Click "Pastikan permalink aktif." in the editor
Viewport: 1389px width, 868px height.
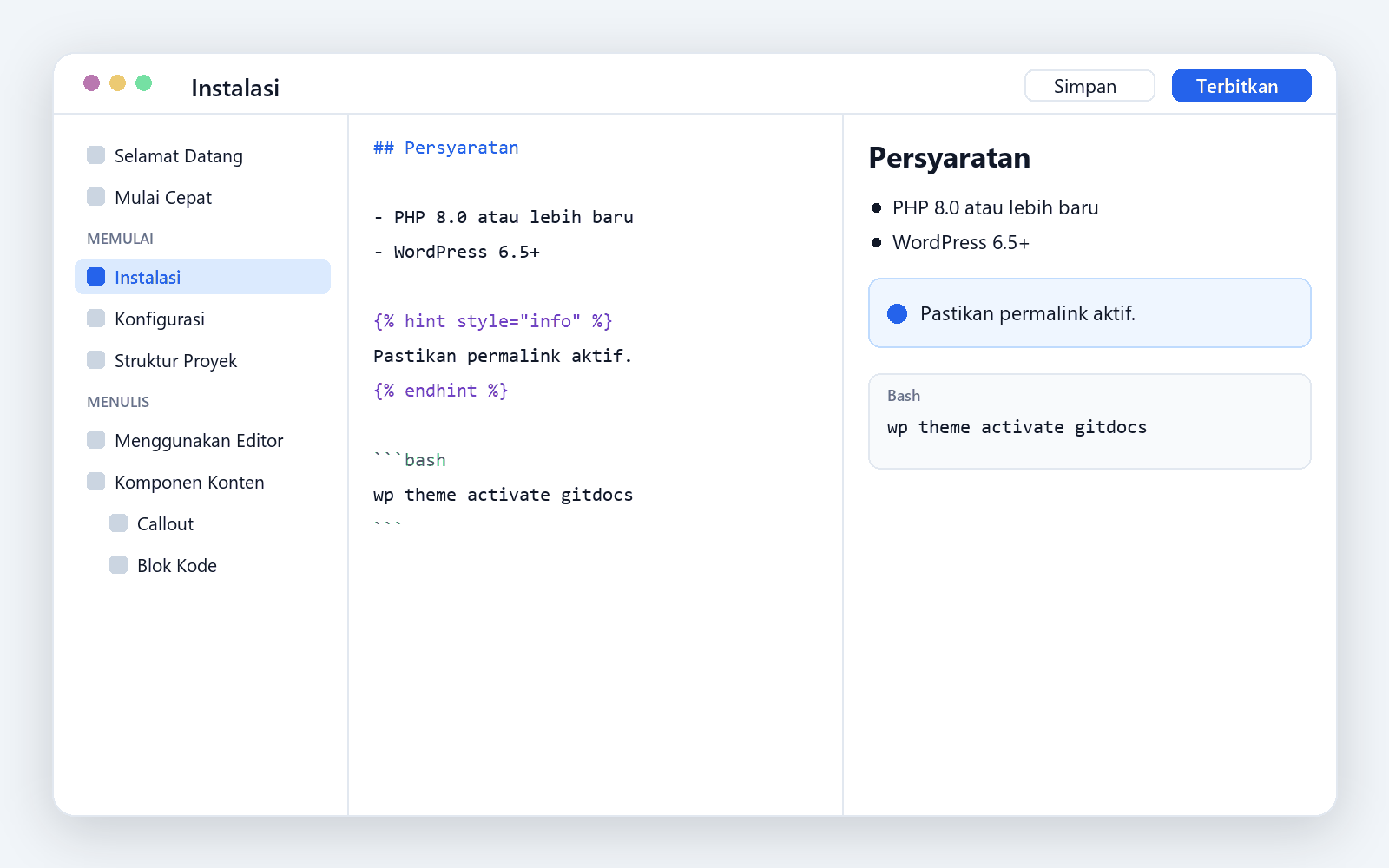point(503,356)
